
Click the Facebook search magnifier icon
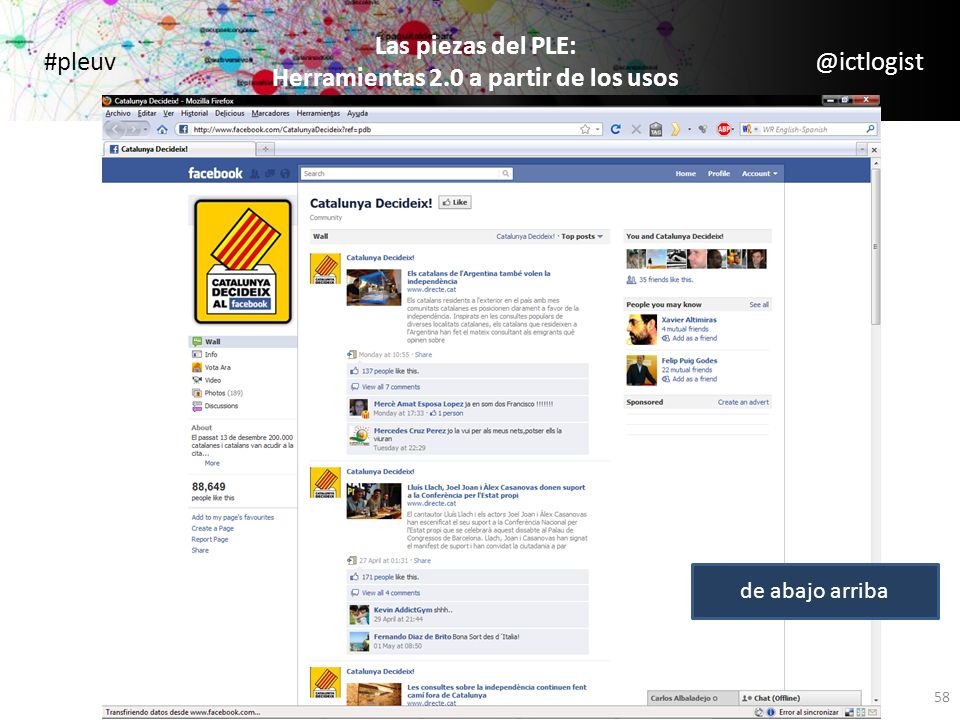[x=506, y=173]
